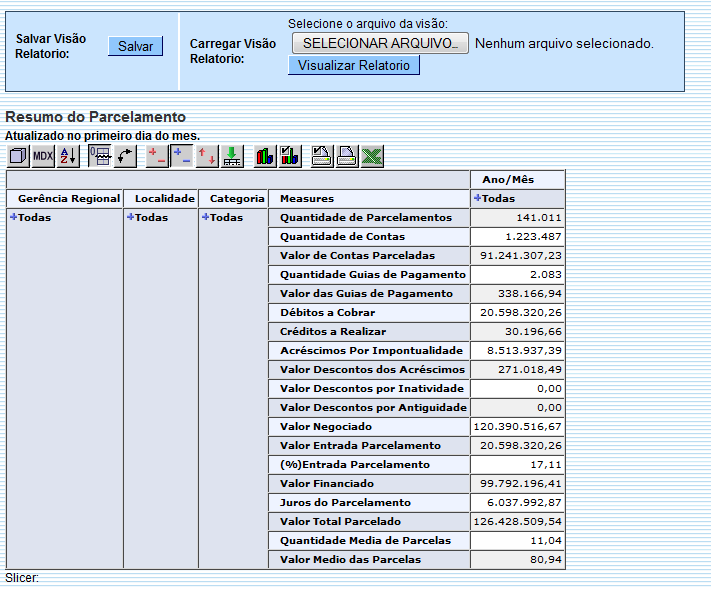Screen dimensions: 711x590
Task: Click the Salvar button
Action: (x=135, y=46)
